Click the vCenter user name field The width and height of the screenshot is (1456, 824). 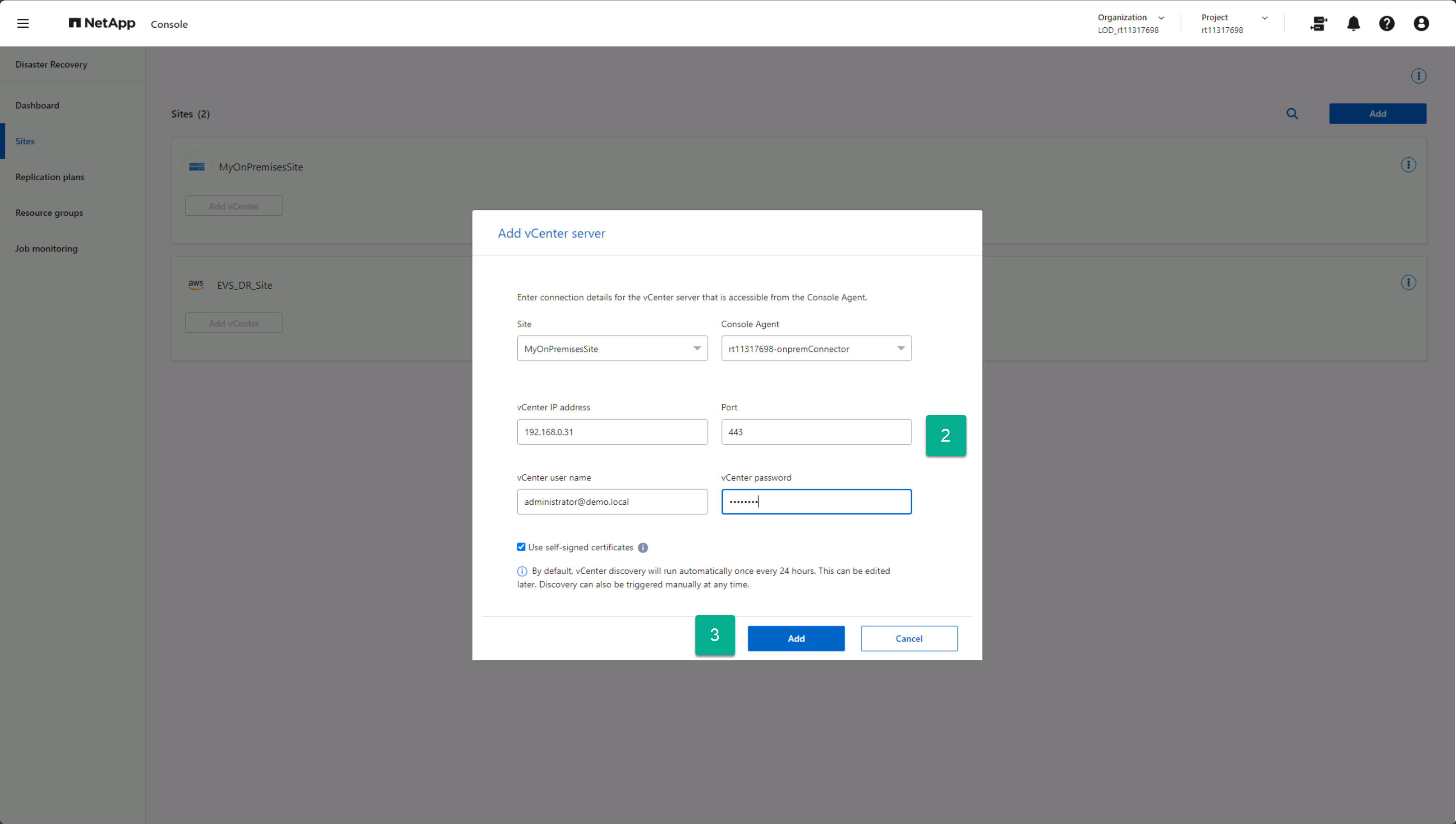coord(612,501)
